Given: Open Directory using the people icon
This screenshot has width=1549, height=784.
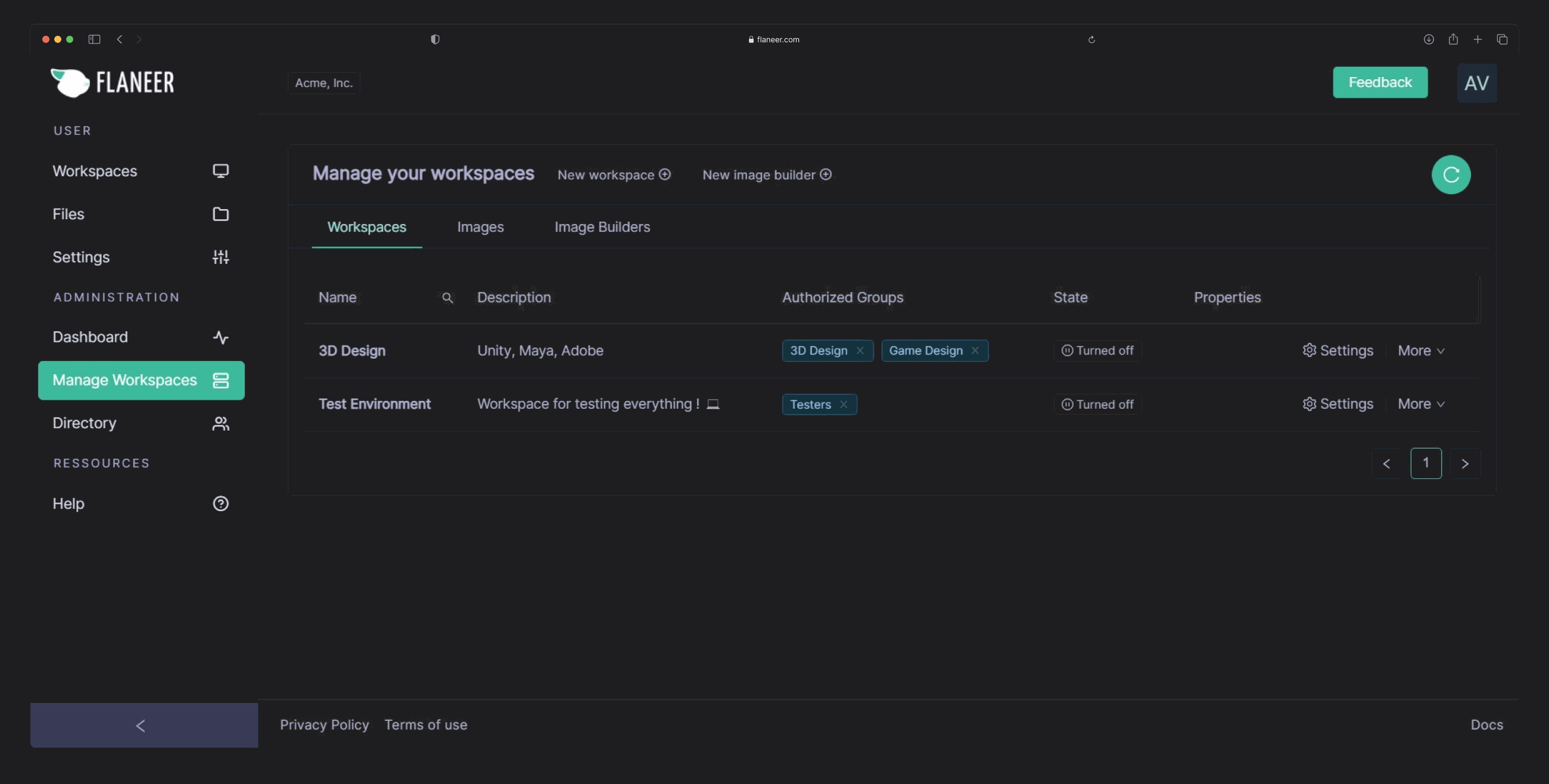Looking at the screenshot, I should [220, 423].
